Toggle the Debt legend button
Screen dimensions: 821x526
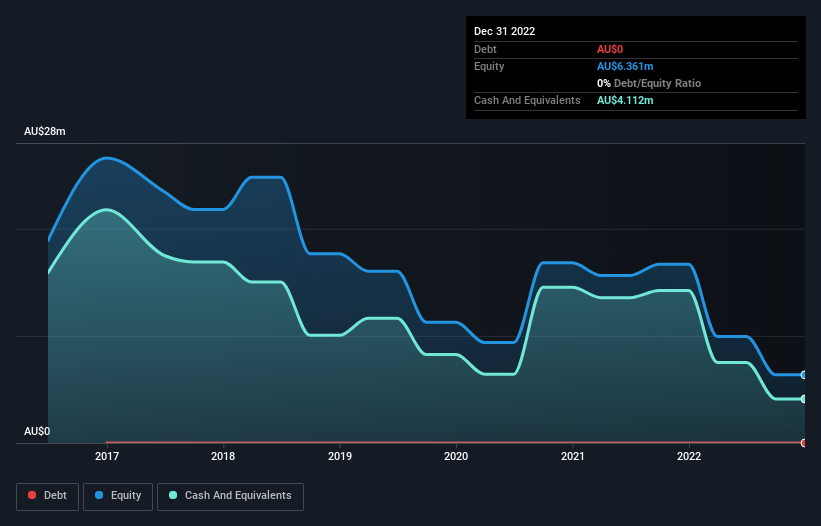pyautogui.click(x=47, y=496)
